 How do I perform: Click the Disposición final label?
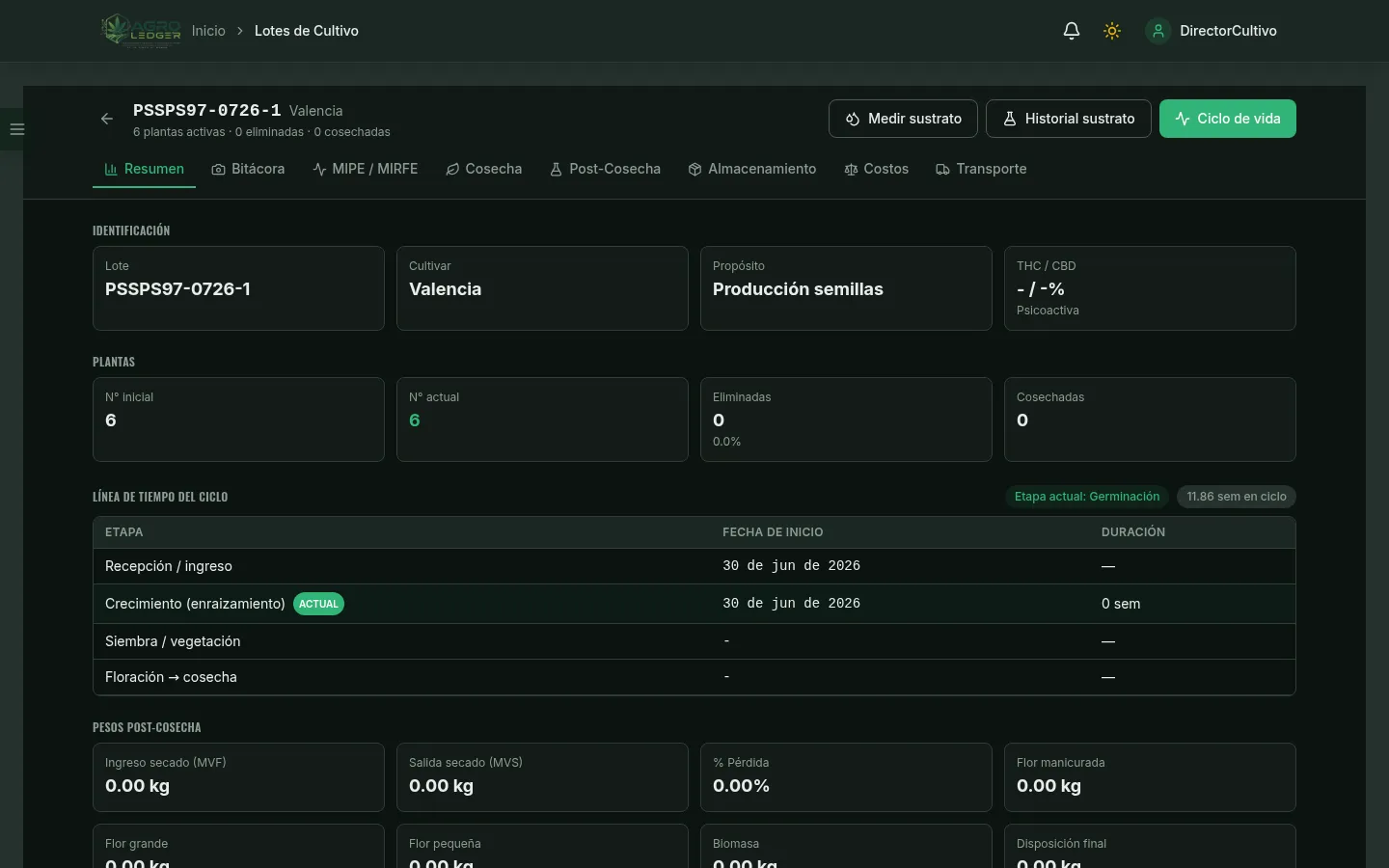[1061, 844]
